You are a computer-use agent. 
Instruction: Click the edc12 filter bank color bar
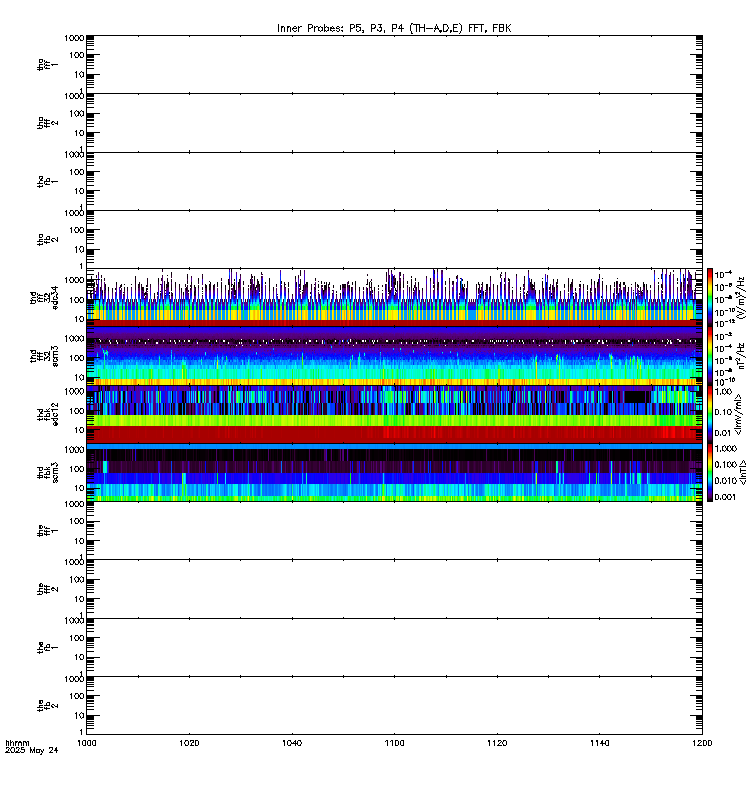[x=710, y=414]
